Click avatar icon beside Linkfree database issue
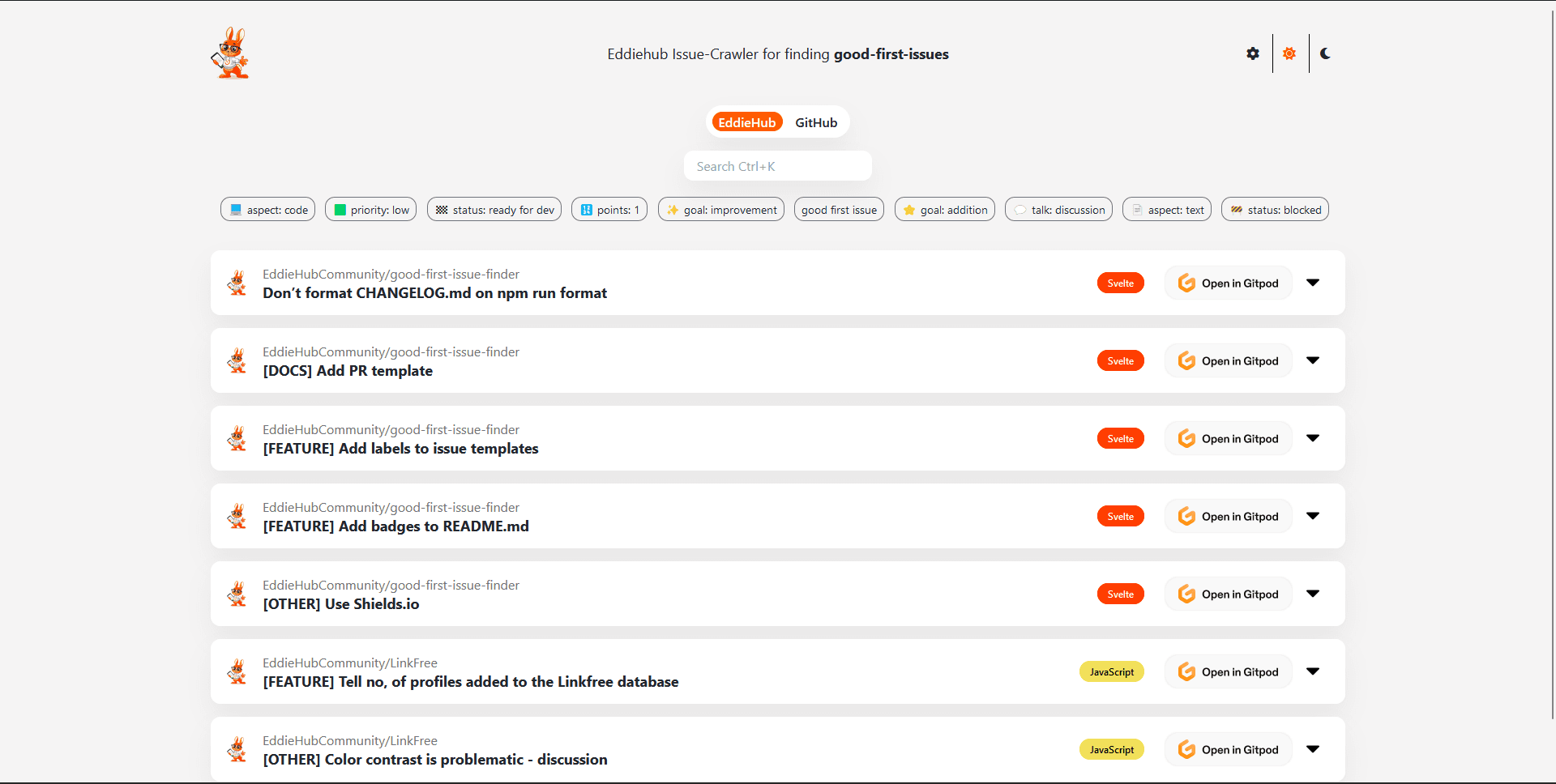 tap(237, 671)
